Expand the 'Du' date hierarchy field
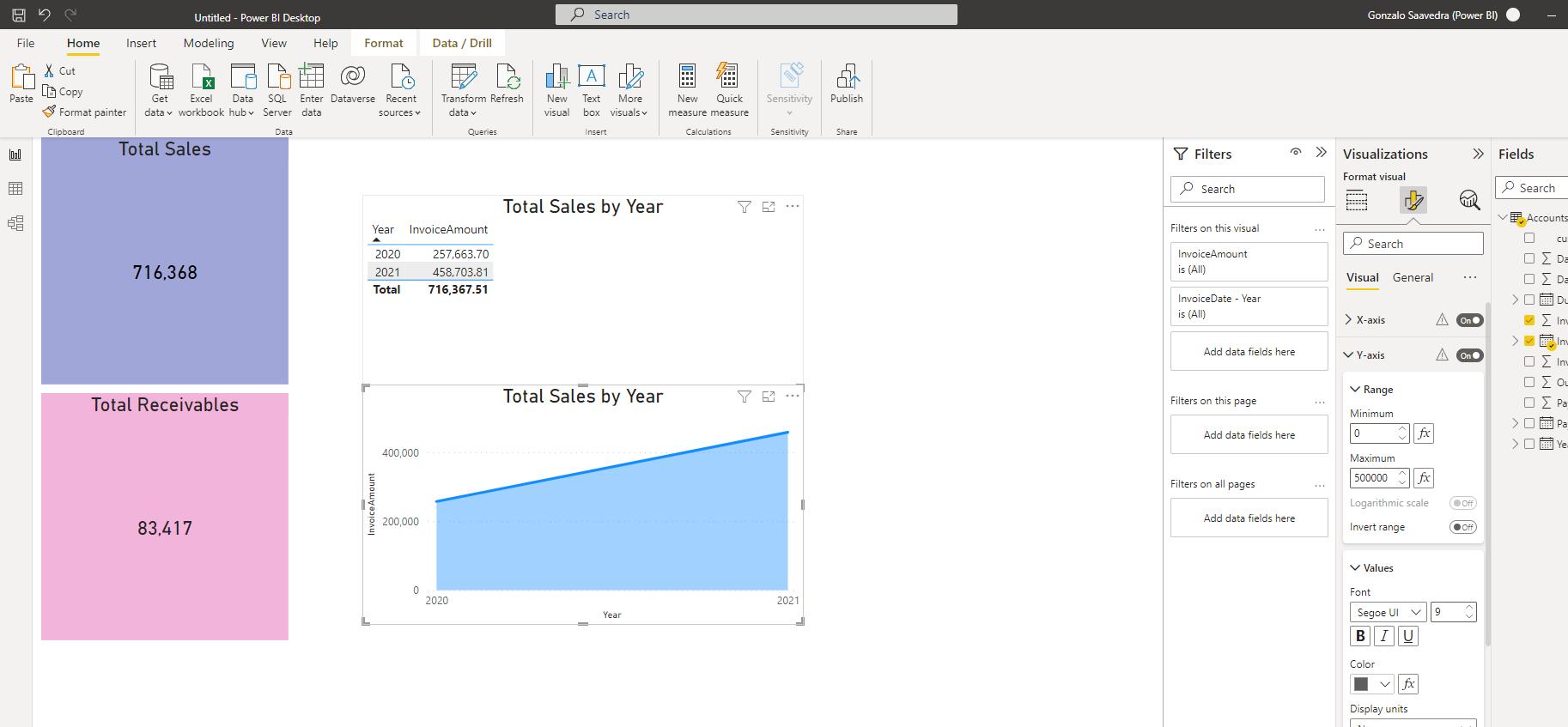 click(1516, 300)
